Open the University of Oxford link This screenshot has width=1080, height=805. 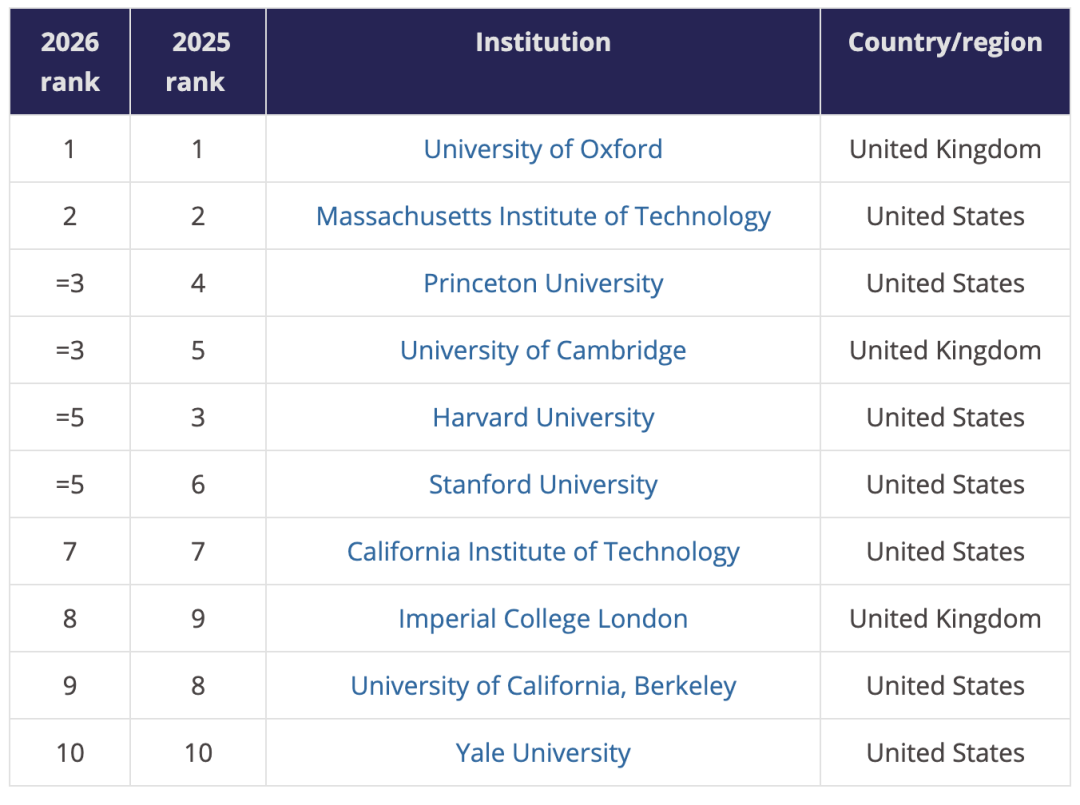pyautogui.click(x=543, y=149)
